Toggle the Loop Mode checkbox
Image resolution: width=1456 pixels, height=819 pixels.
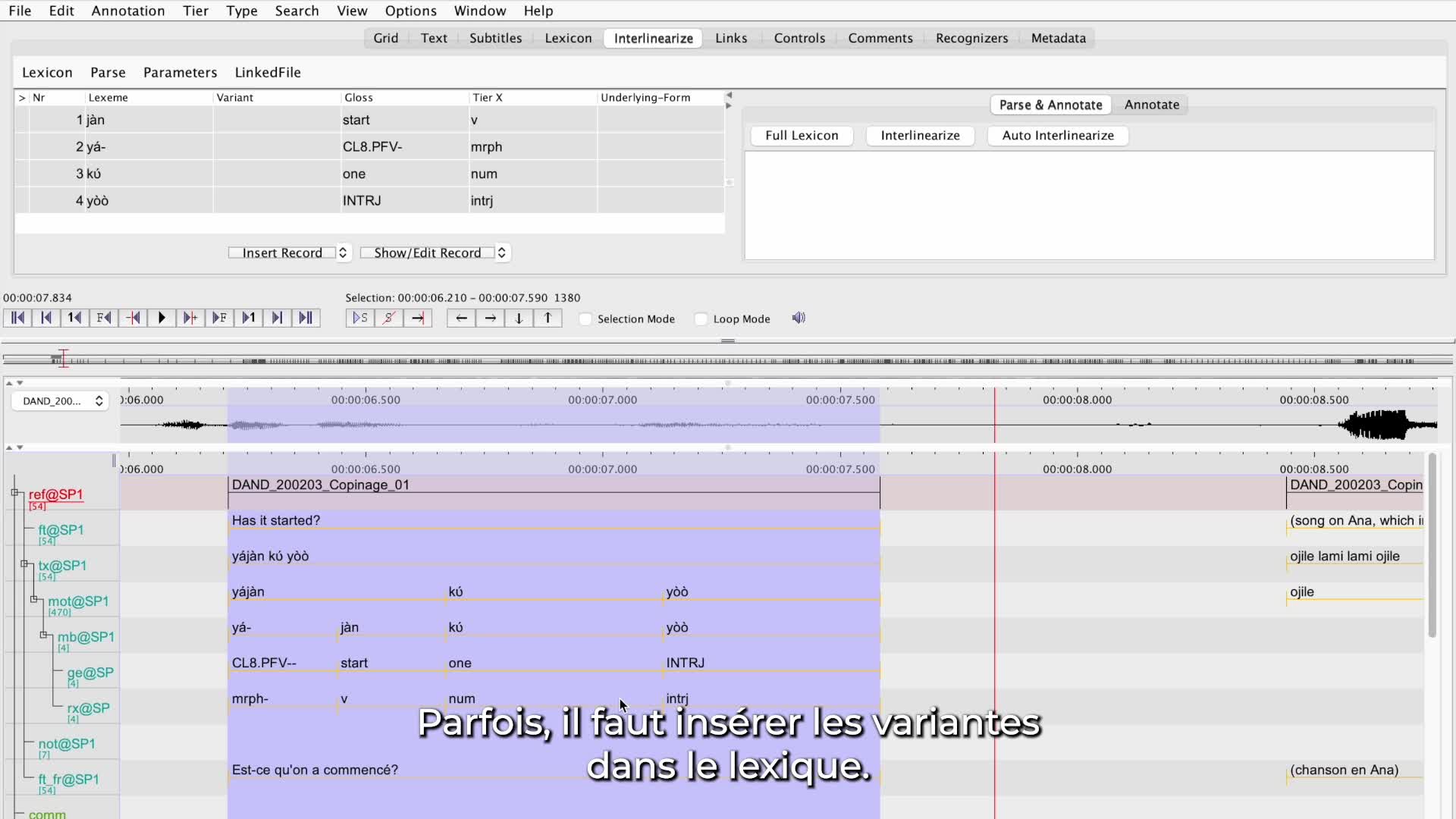point(701,319)
